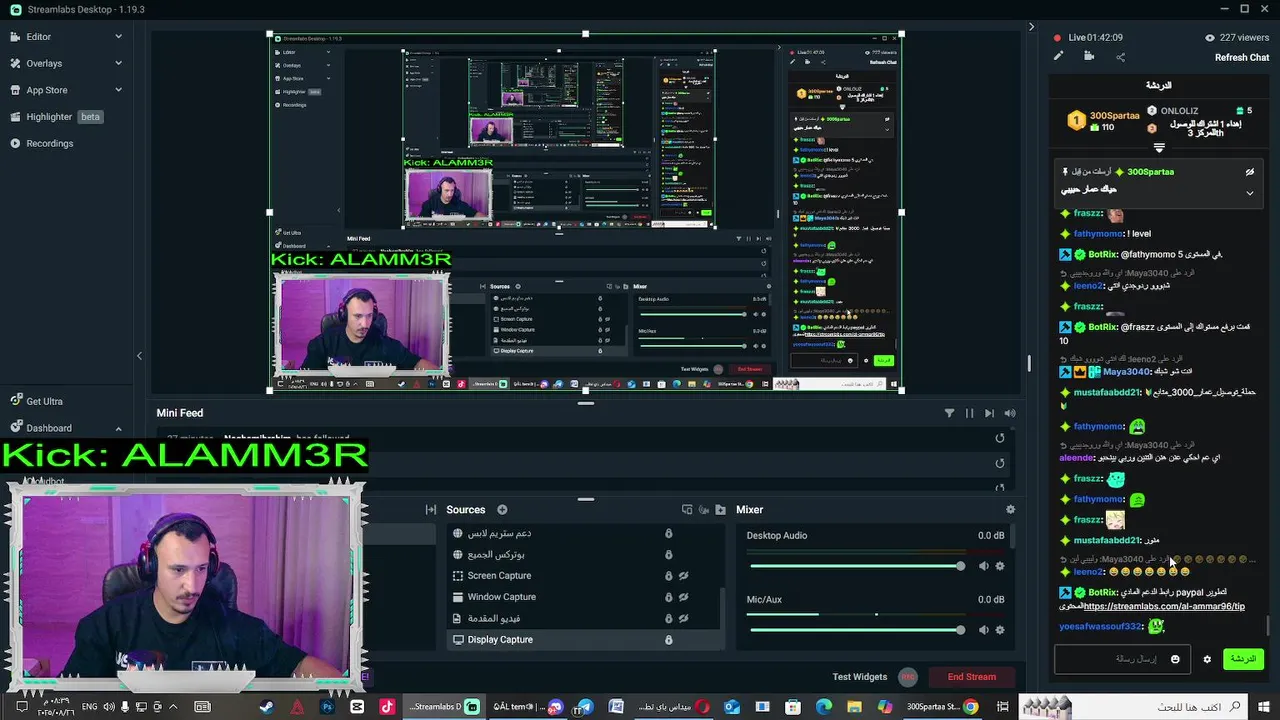
Task: Collapse the Dashboard sidebar chevron
Action: click(118, 428)
